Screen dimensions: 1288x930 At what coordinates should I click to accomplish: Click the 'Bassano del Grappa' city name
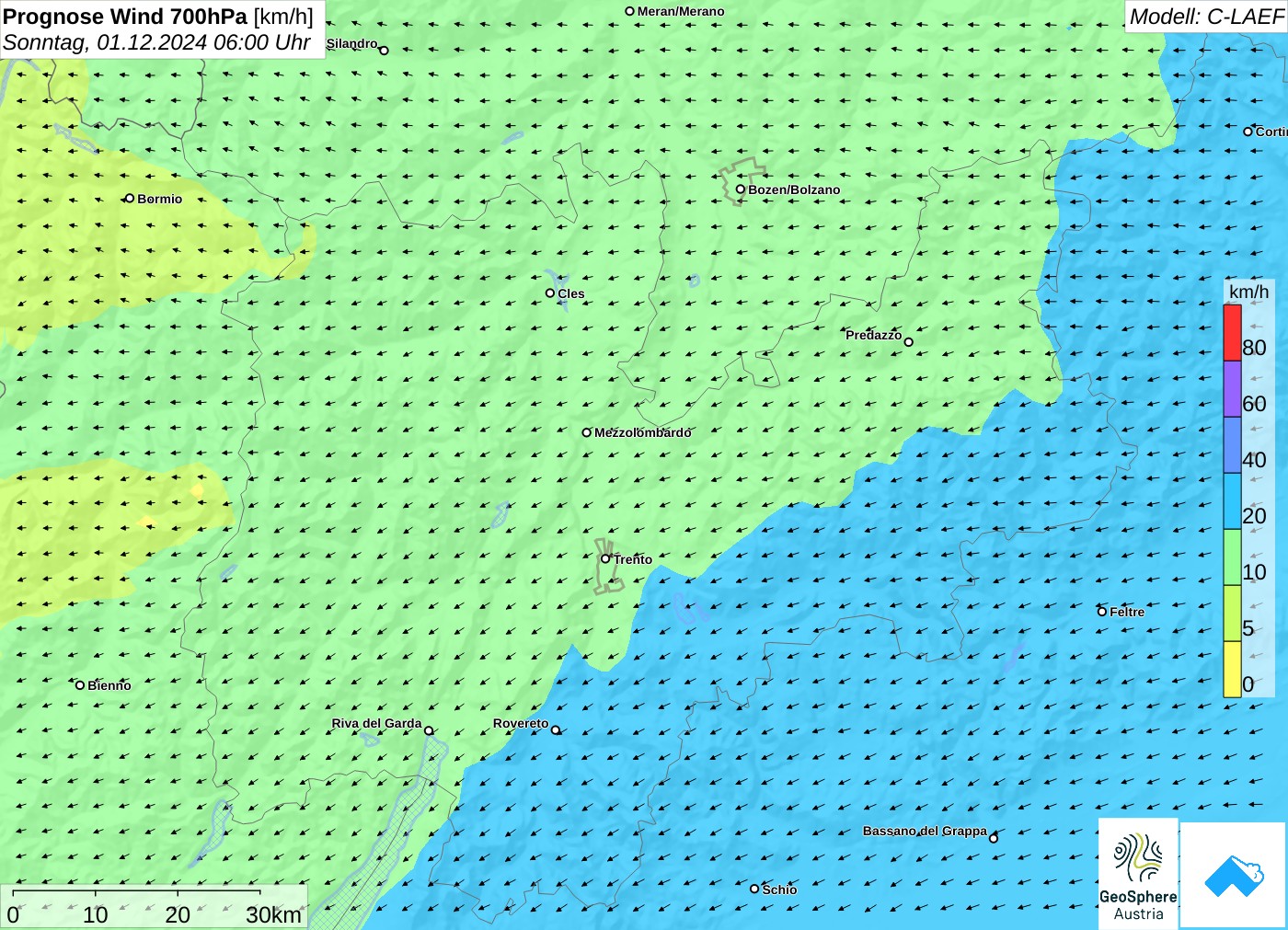pyautogui.click(x=925, y=831)
